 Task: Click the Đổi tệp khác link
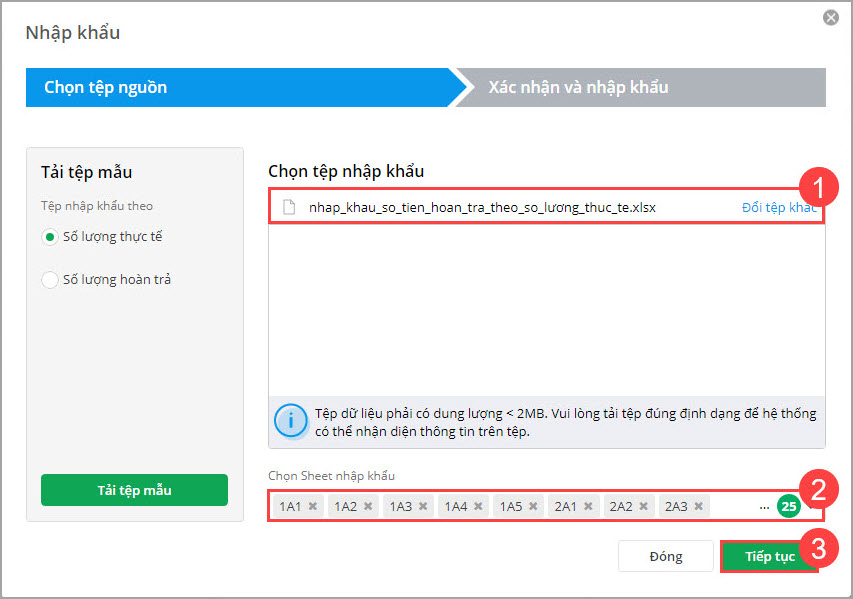click(778, 207)
